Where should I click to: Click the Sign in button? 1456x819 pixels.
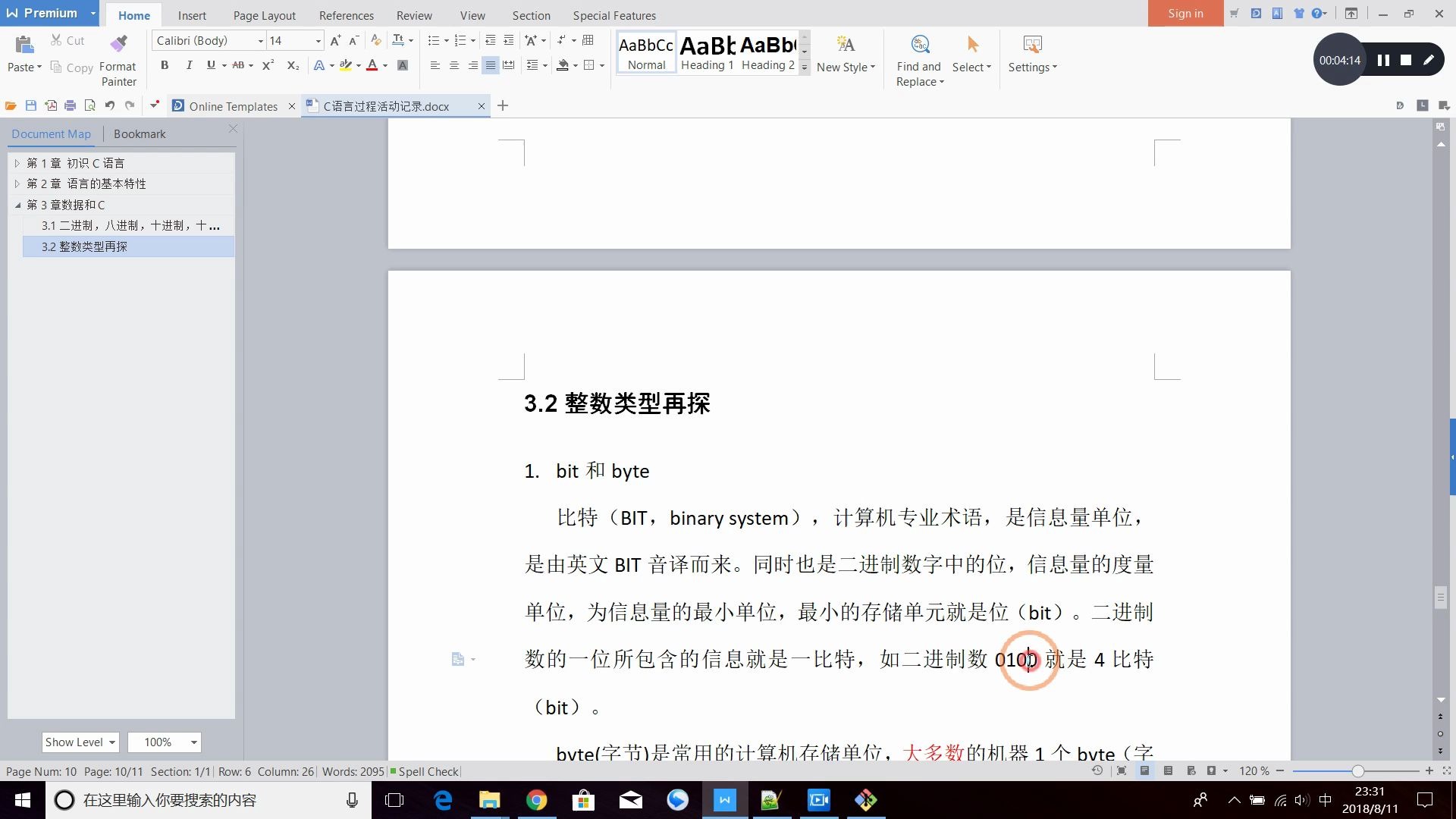(x=1185, y=14)
